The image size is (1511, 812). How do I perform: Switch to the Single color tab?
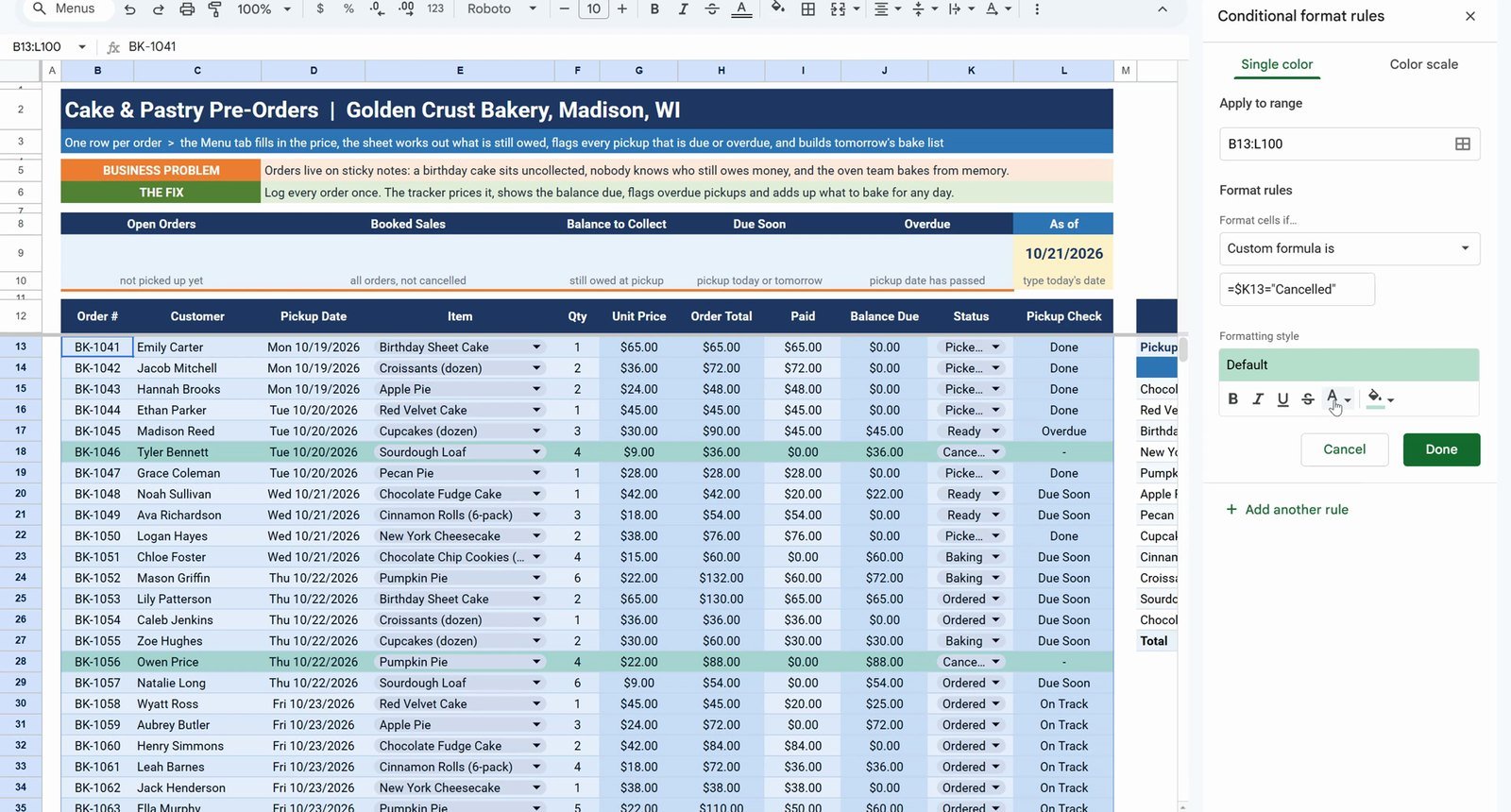(x=1277, y=64)
